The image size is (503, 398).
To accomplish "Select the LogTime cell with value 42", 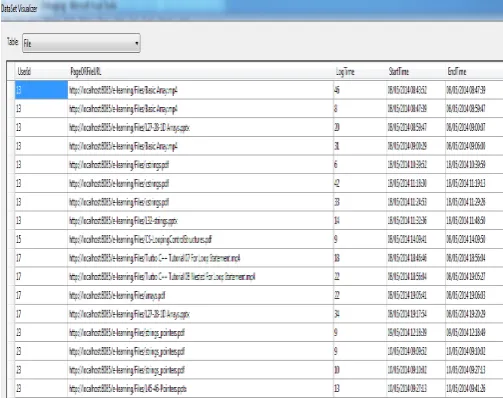I will point(359,183).
